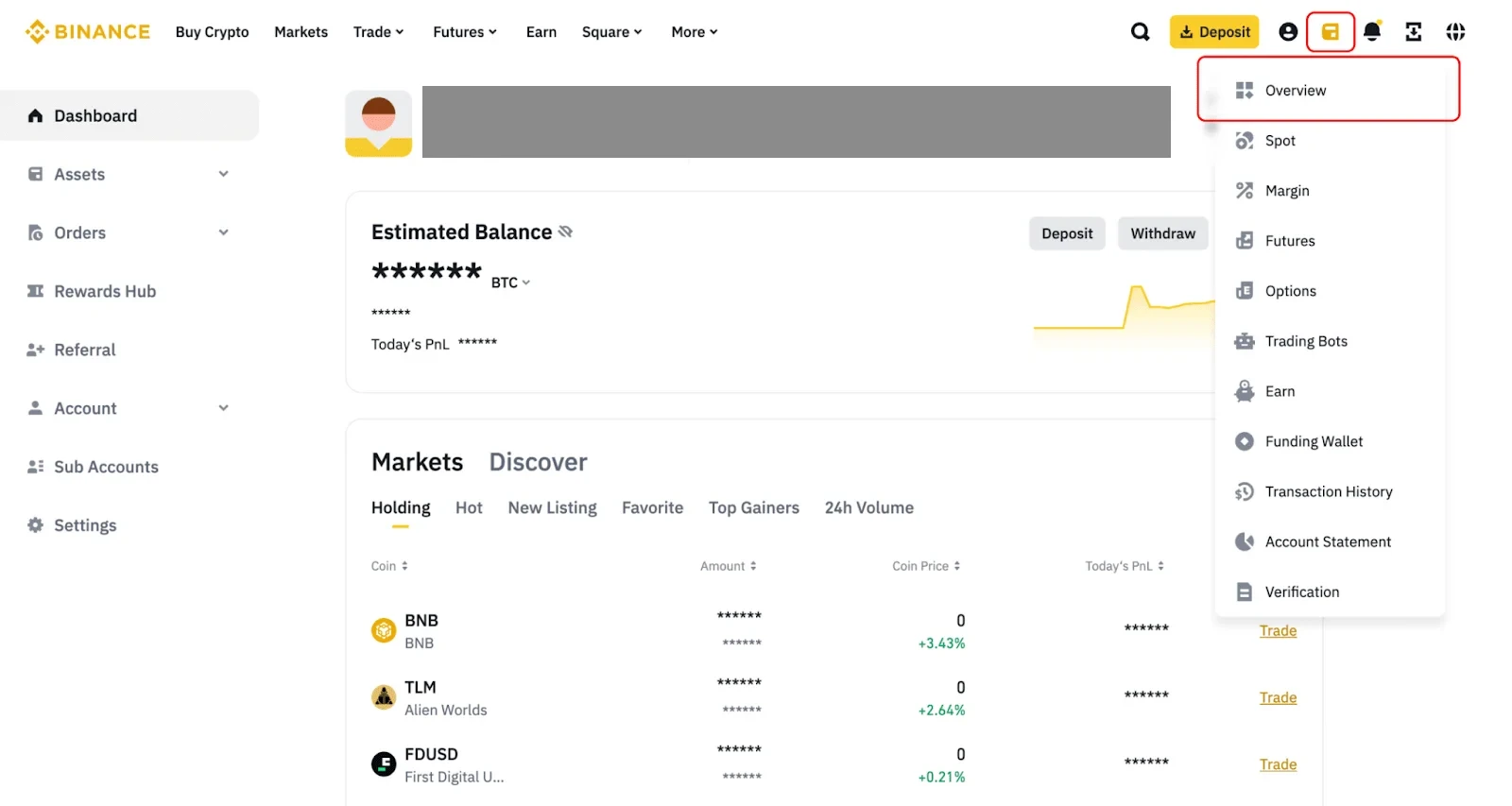Open the notifications bell icon
This screenshot has height=806, width=1512.
pos(1372,31)
